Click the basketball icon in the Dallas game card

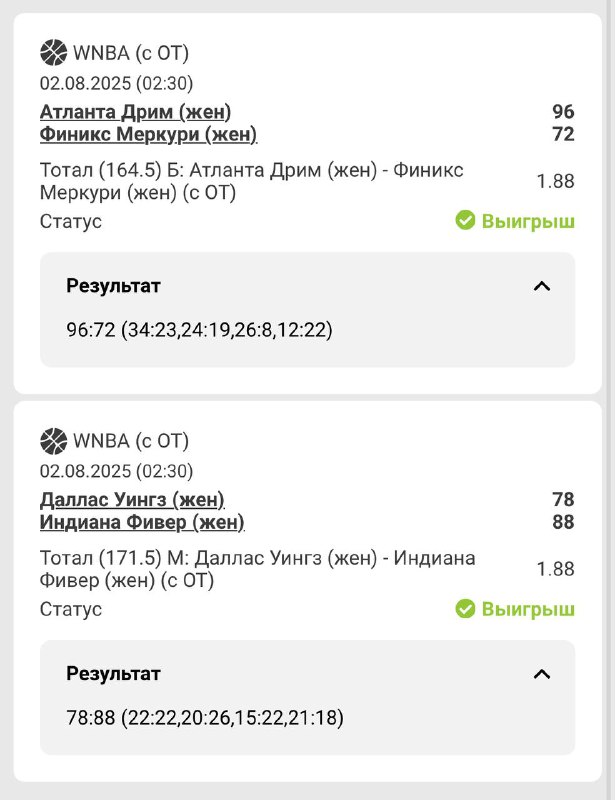coord(53,440)
